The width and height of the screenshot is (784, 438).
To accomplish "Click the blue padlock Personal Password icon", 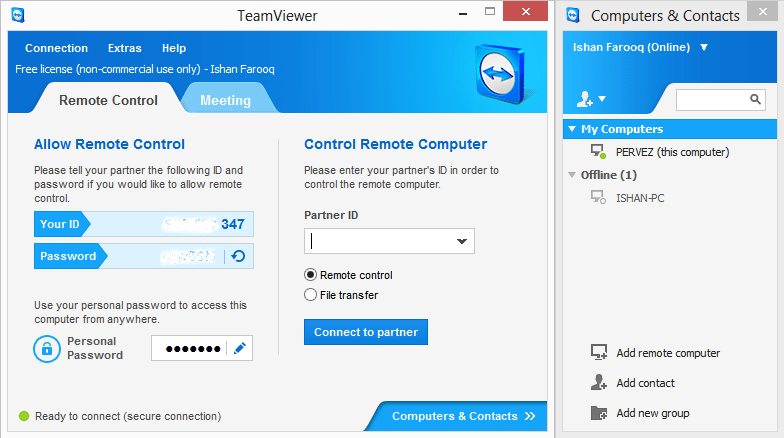I will pos(47,348).
